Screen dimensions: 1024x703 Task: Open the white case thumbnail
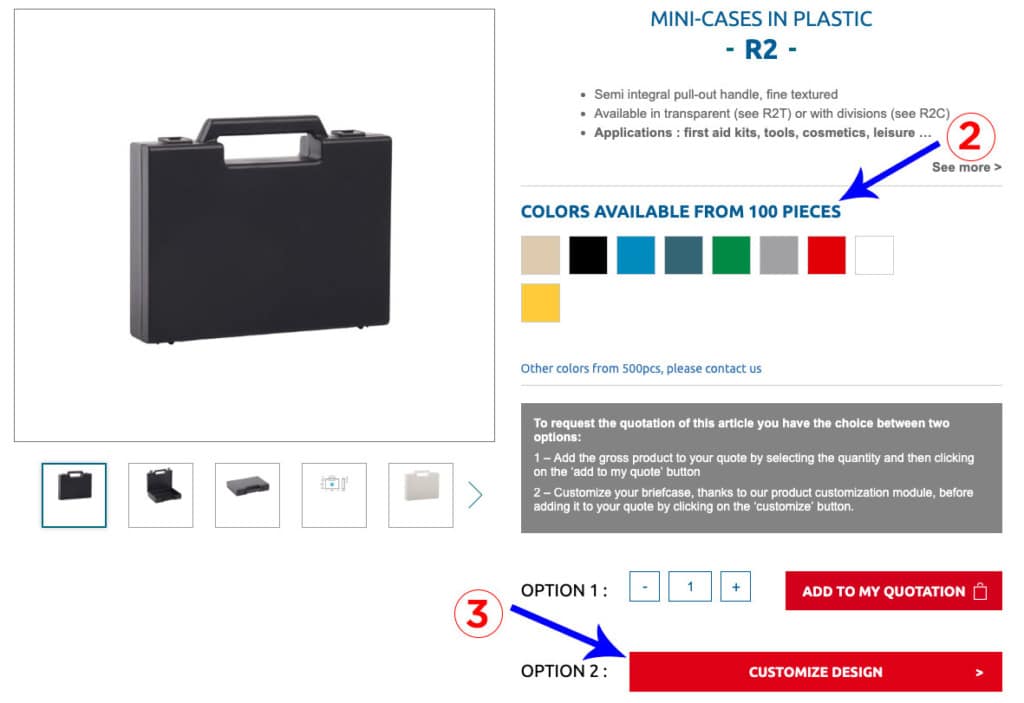pyautogui.click(x=421, y=495)
